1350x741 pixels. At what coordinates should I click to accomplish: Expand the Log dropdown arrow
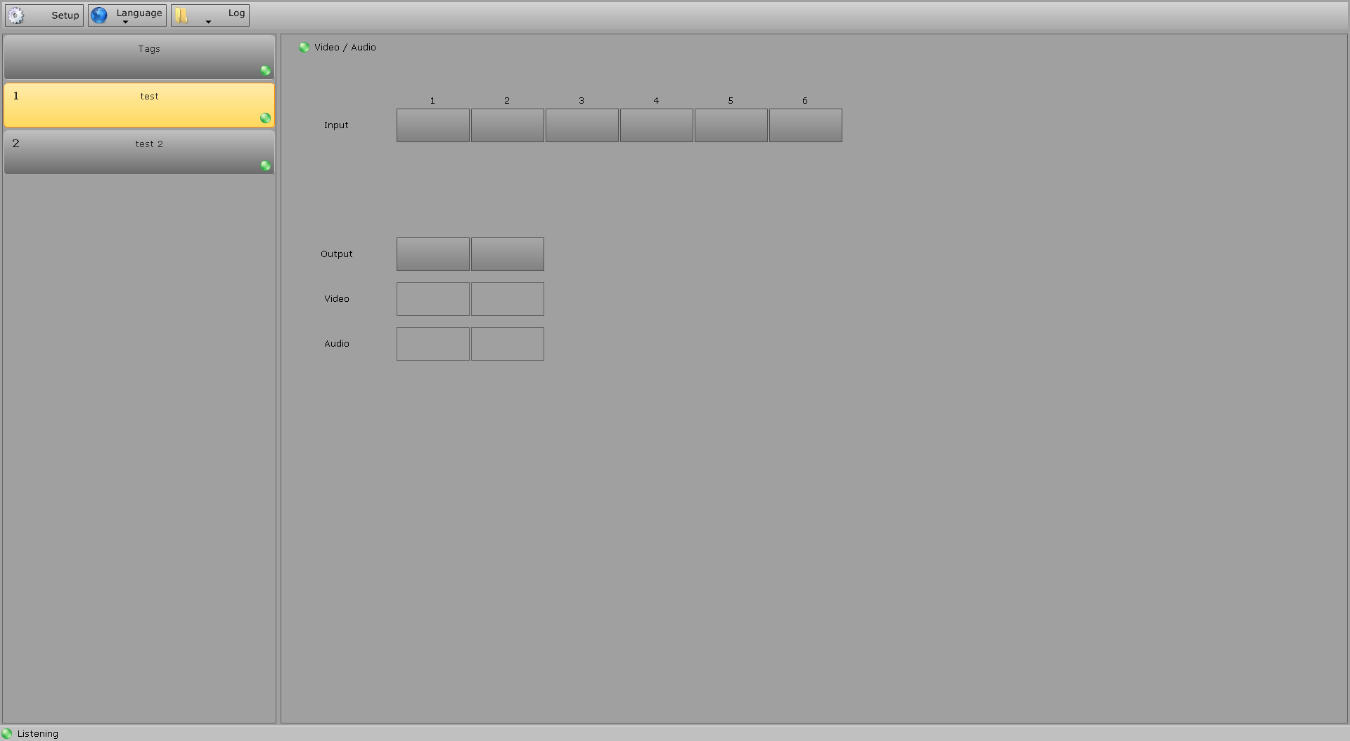tap(208, 22)
